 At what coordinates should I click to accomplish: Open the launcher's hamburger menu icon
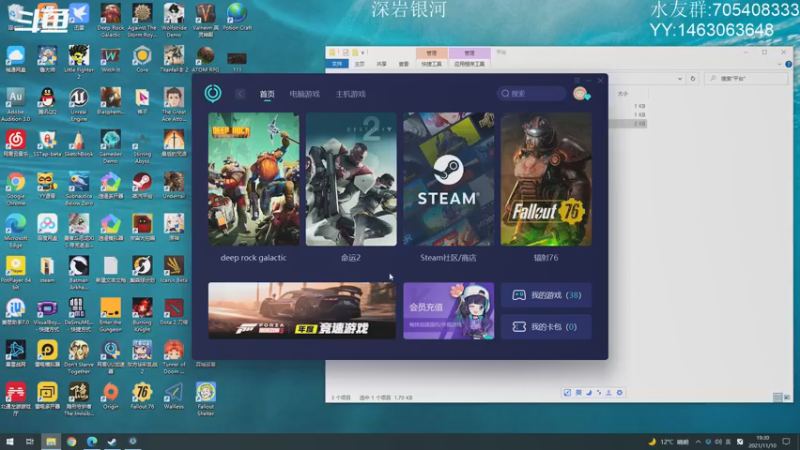point(577,81)
